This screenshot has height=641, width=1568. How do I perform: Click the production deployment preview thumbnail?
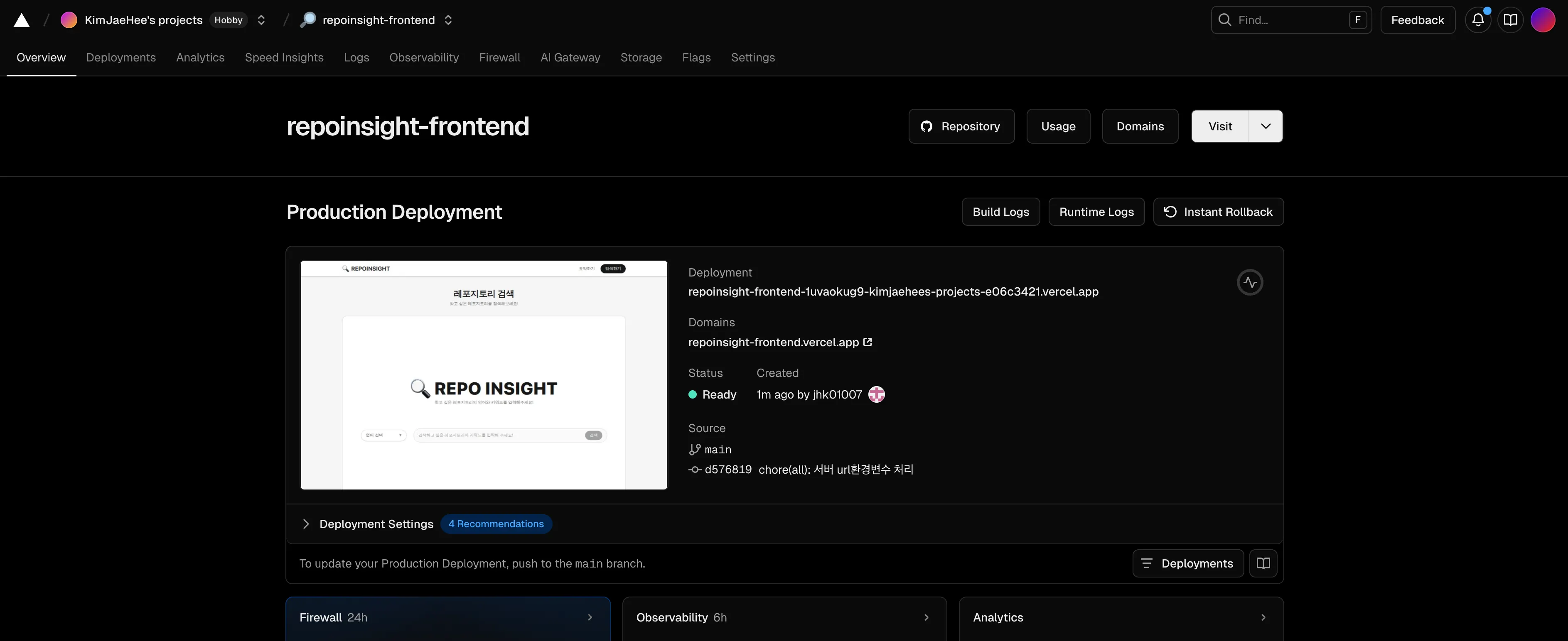pyautogui.click(x=483, y=374)
